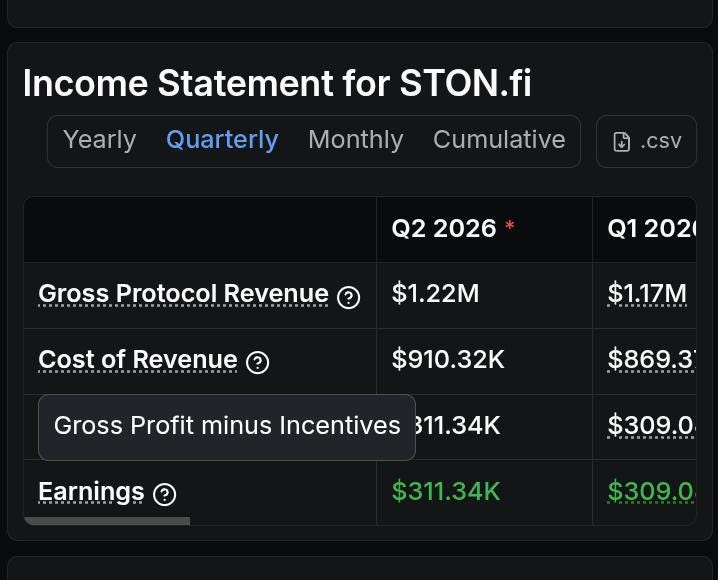This screenshot has width=718, height=580.
Task: Click the Cost of Revenue label
Action: click(x=138, y=359)
